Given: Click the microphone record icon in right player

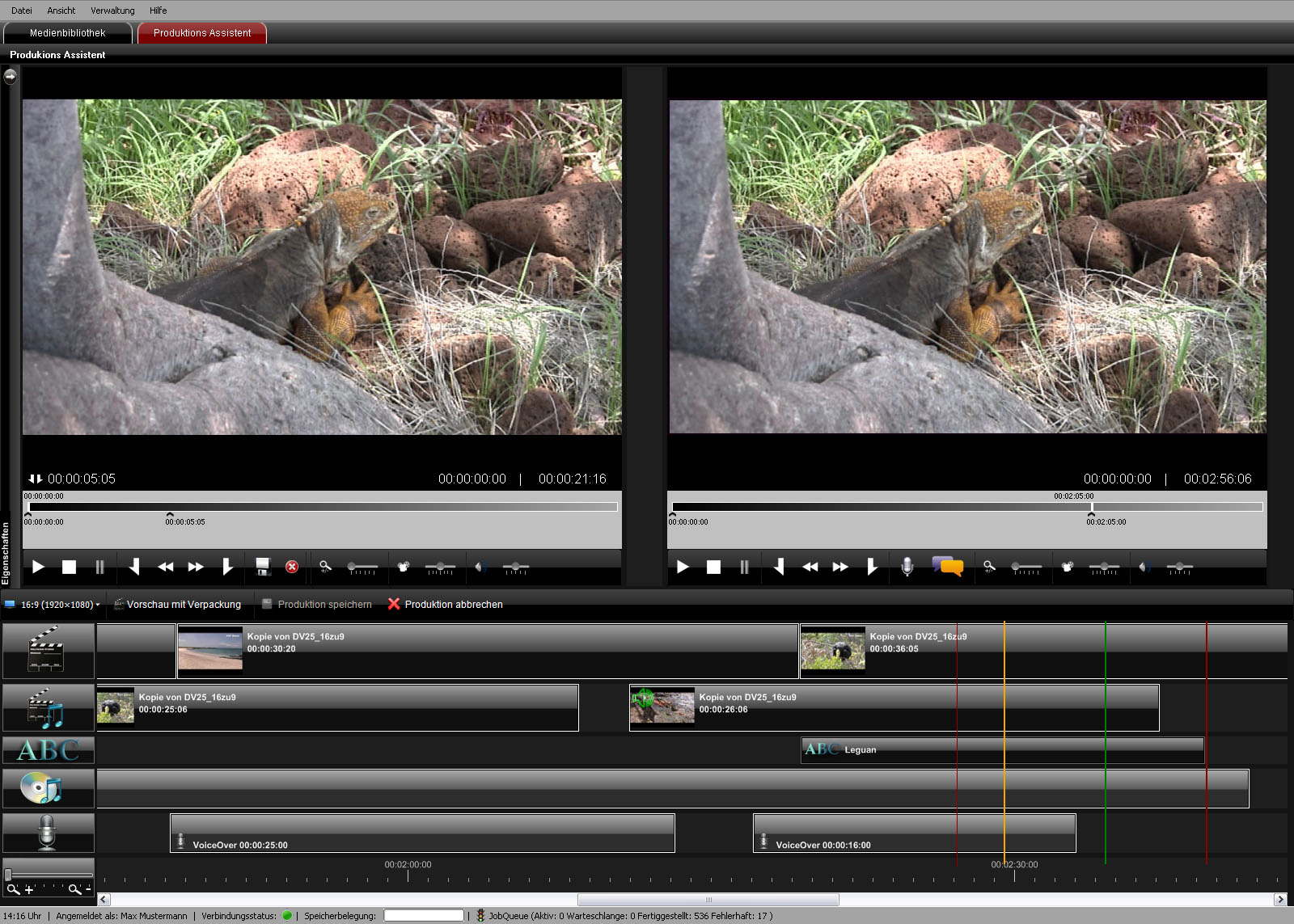Looking at the screenshot, I should click(907, 567).
